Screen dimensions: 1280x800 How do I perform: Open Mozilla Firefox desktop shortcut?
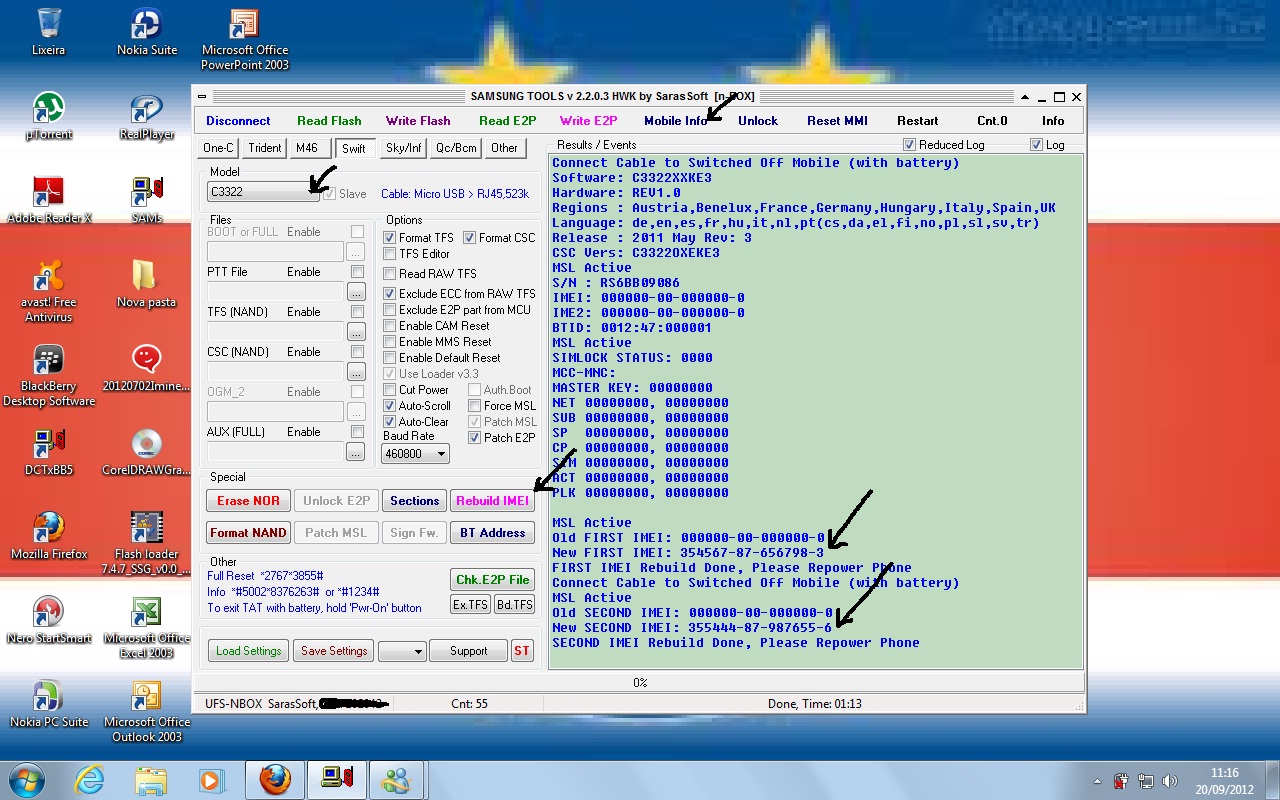48,536
